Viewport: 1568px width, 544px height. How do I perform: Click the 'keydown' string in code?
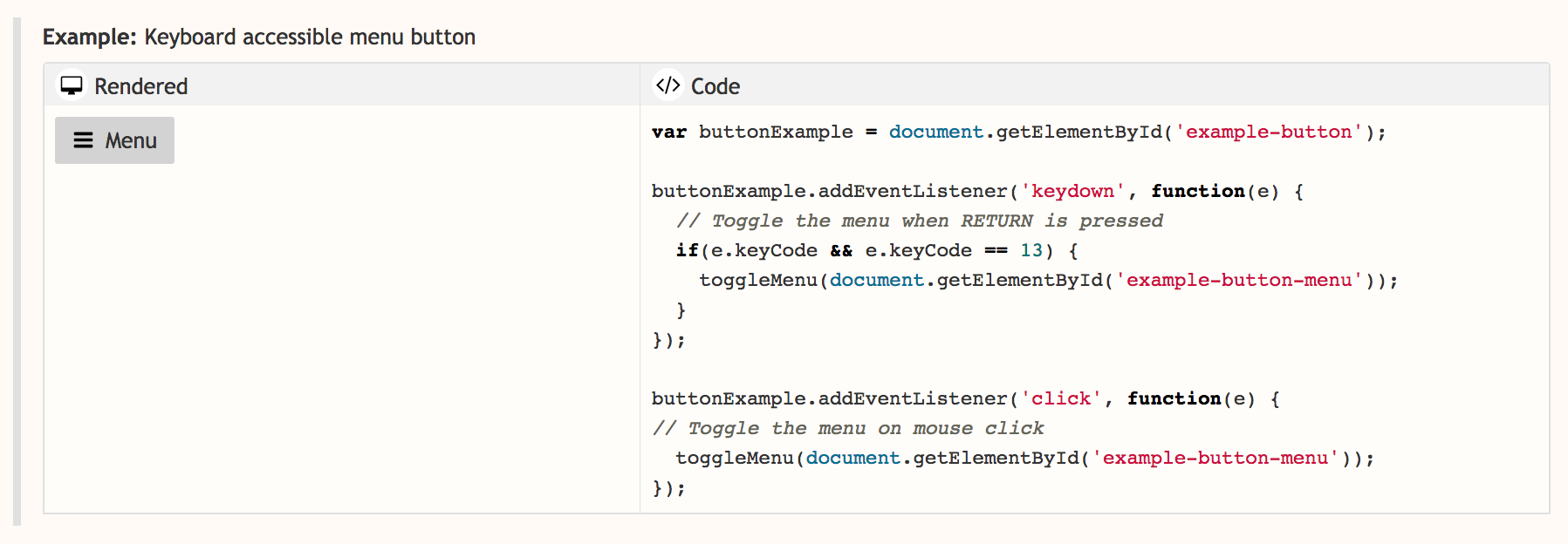tap(1073, 191)
